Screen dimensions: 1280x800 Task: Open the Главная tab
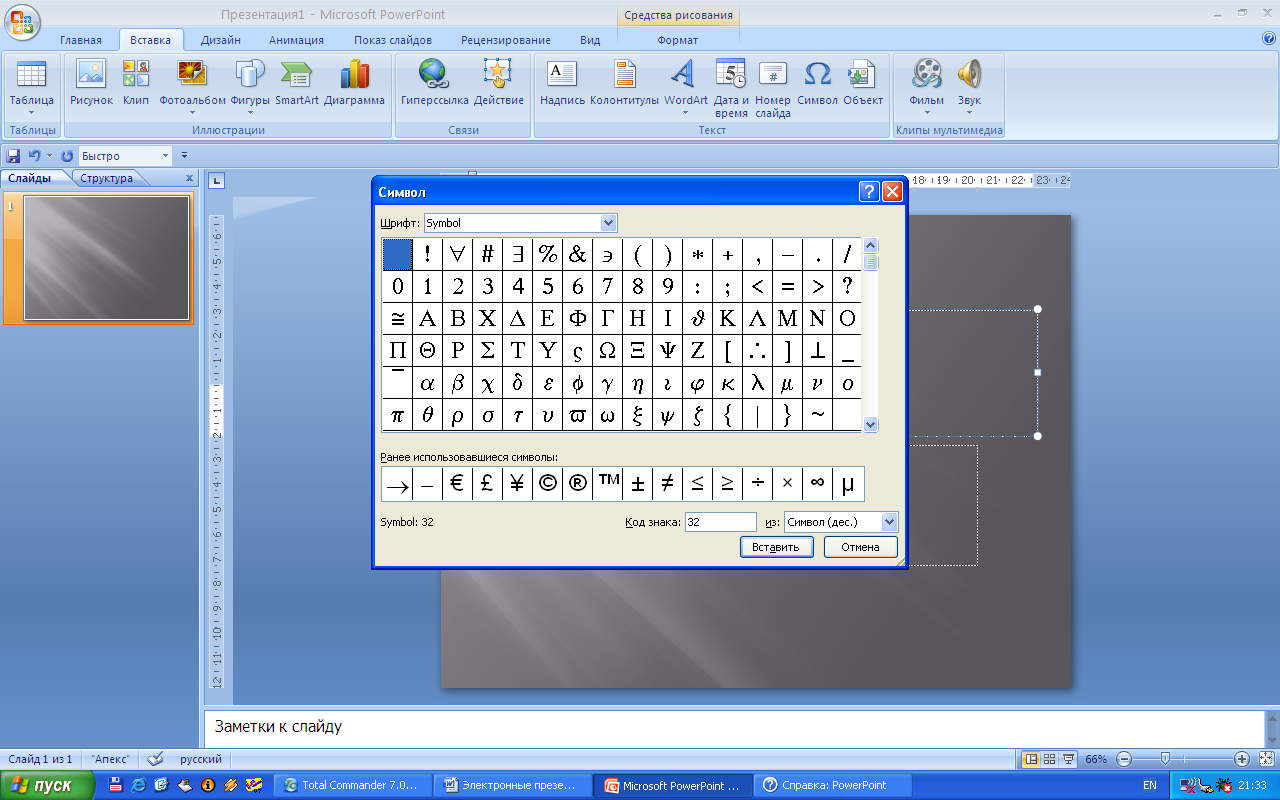pos(81,40)
